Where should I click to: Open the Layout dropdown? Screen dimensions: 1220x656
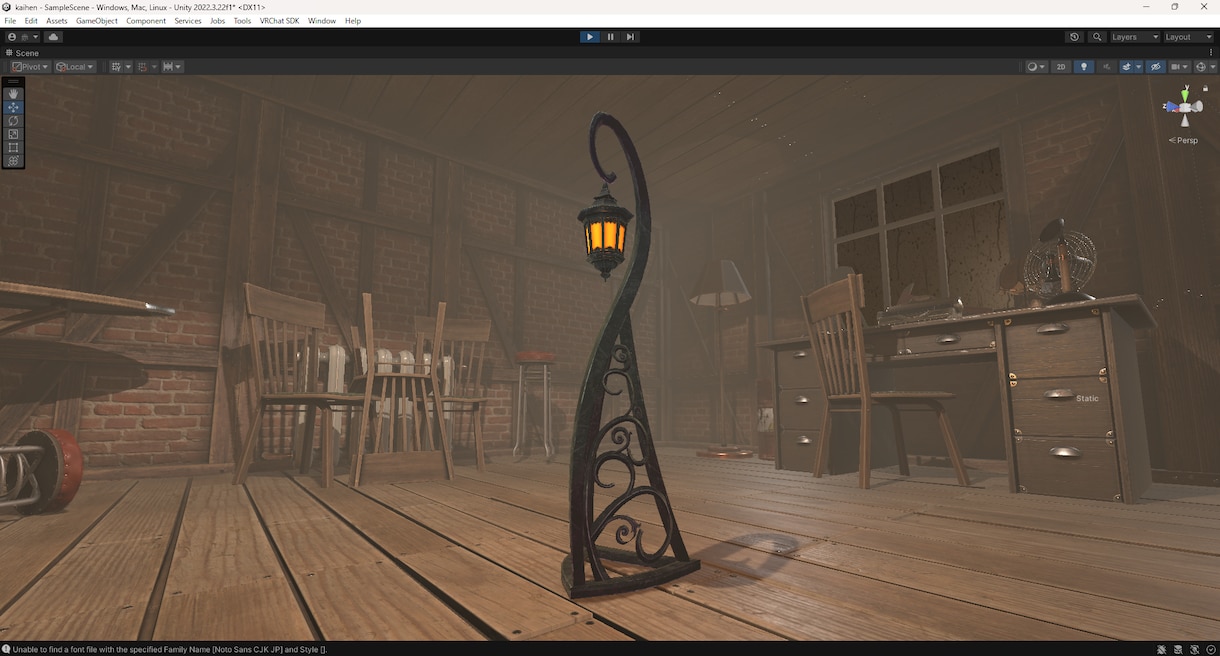[x=1188, y=37]
